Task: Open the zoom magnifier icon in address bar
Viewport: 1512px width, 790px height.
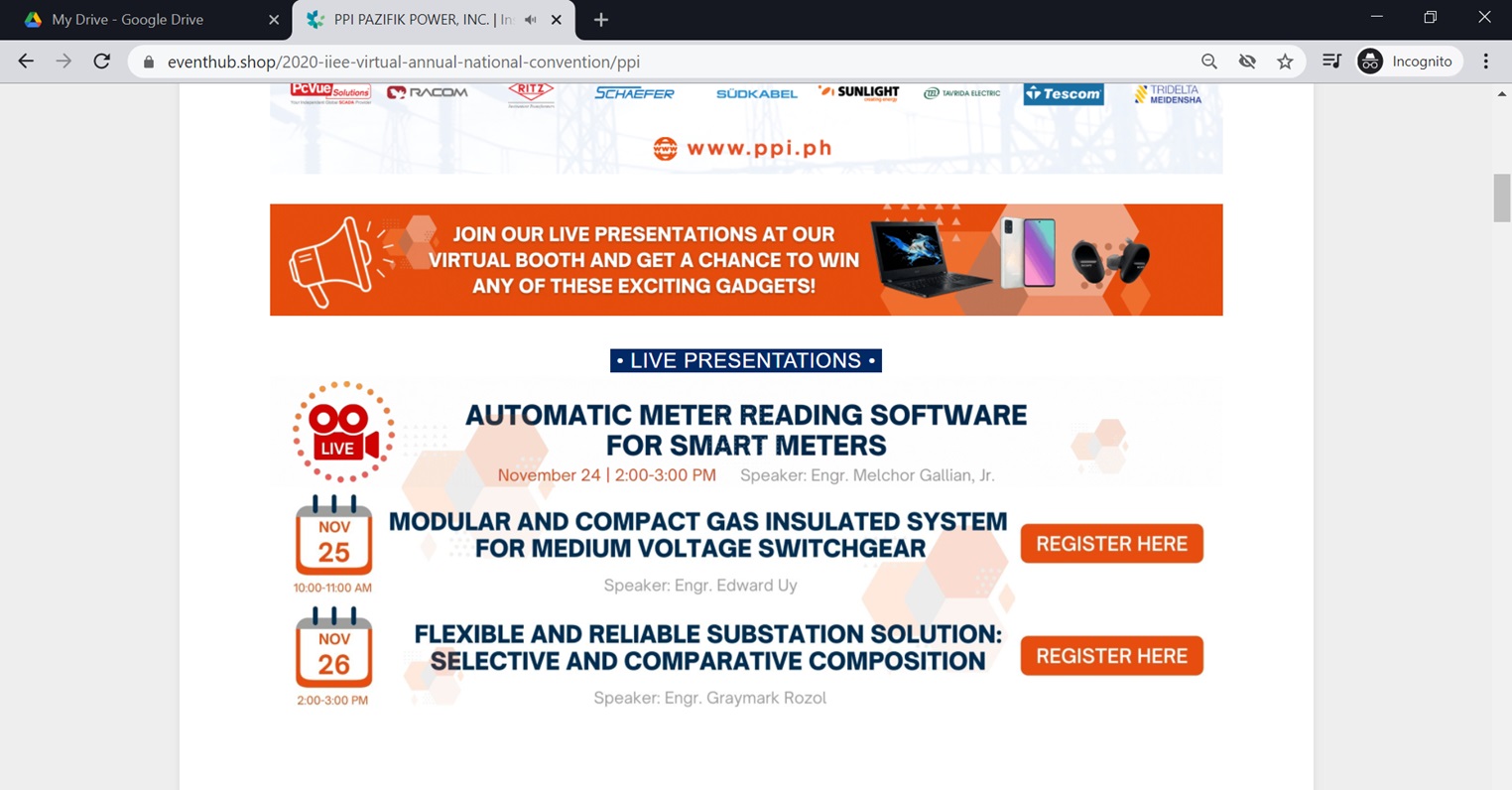Action: coord(1208,62)
